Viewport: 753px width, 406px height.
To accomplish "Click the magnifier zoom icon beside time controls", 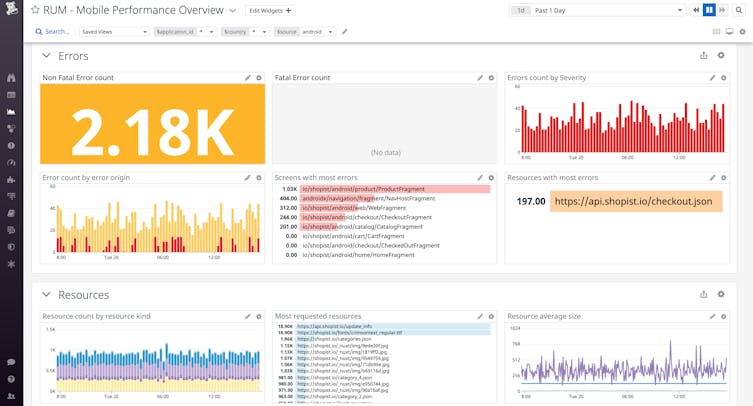I will (739, 10).
